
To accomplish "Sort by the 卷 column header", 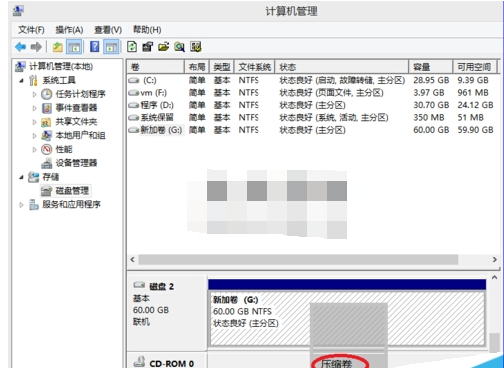I will point(156,67).
